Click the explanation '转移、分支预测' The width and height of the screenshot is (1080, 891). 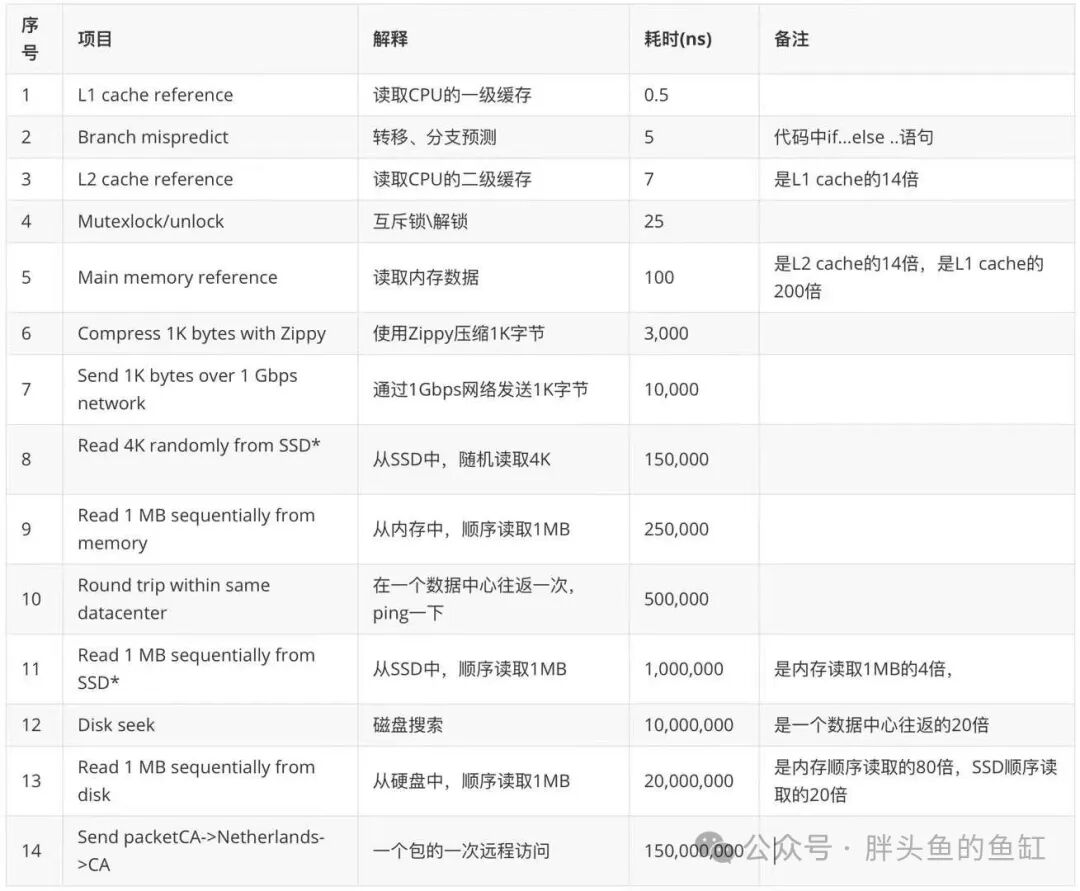(435, 137)
